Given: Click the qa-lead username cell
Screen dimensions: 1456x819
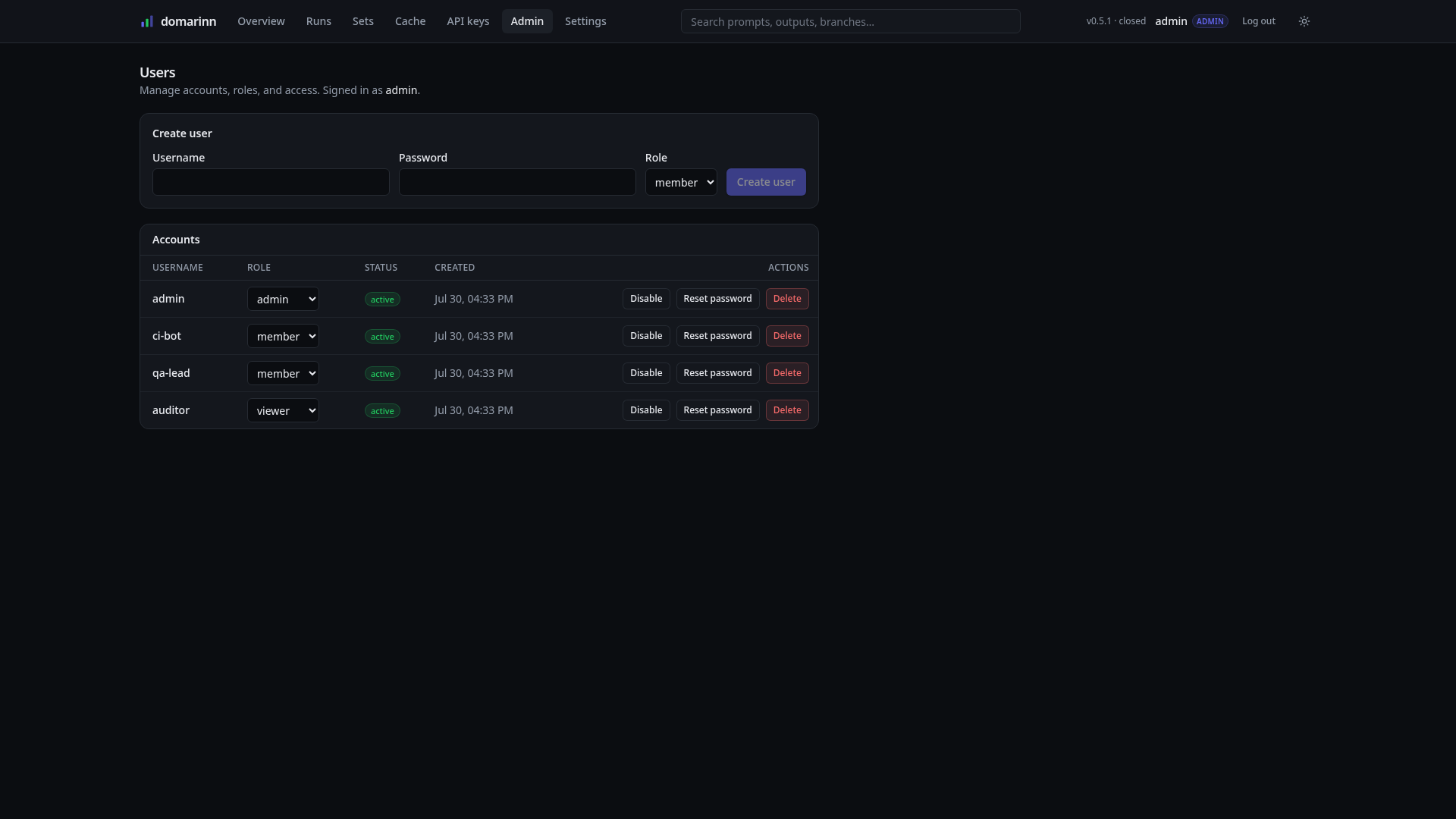Looking at the screenshot, I should [x=171, y=373].
